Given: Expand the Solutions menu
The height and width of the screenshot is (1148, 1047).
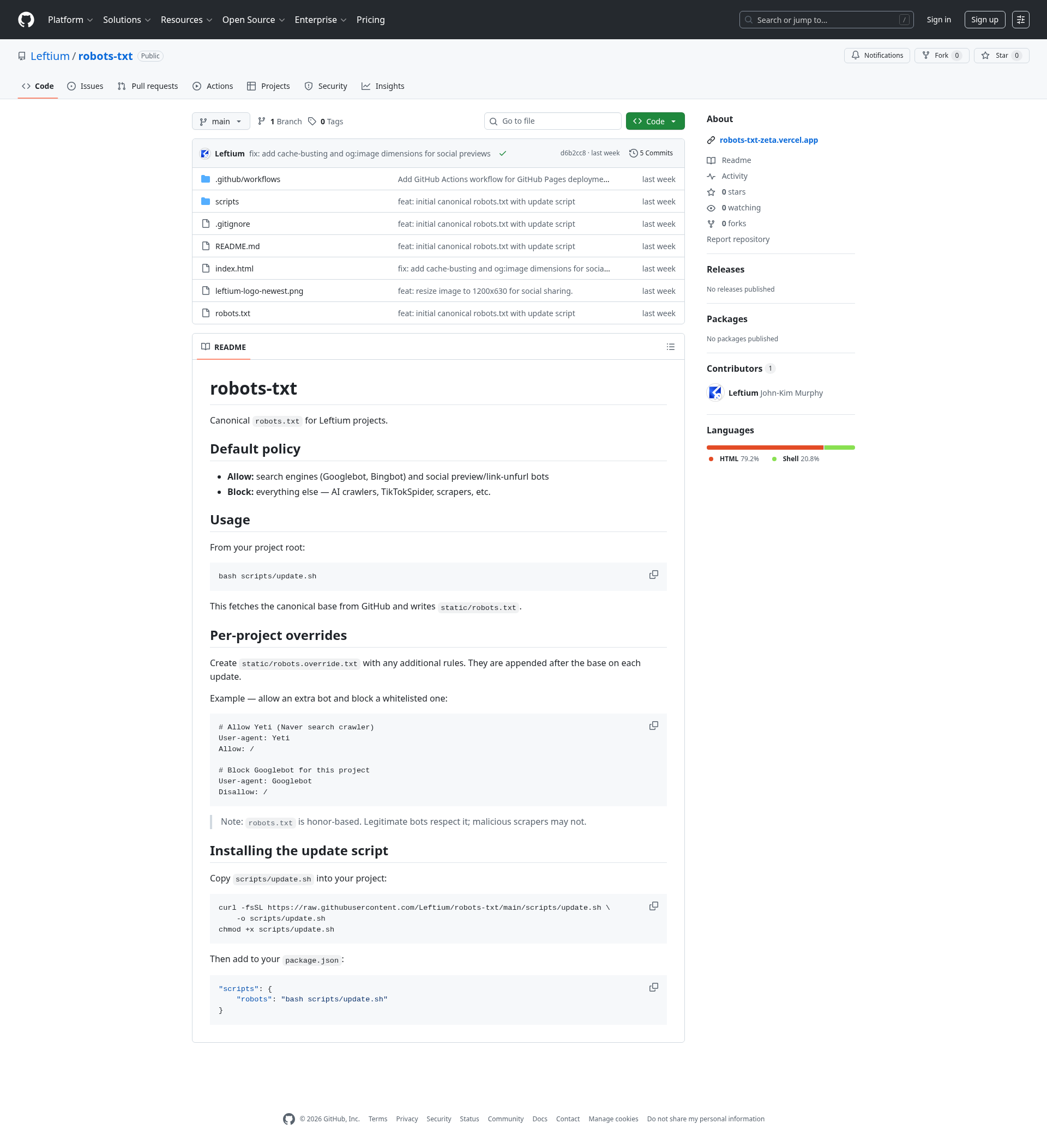Looking at the screenshot, I should point(127,20).
